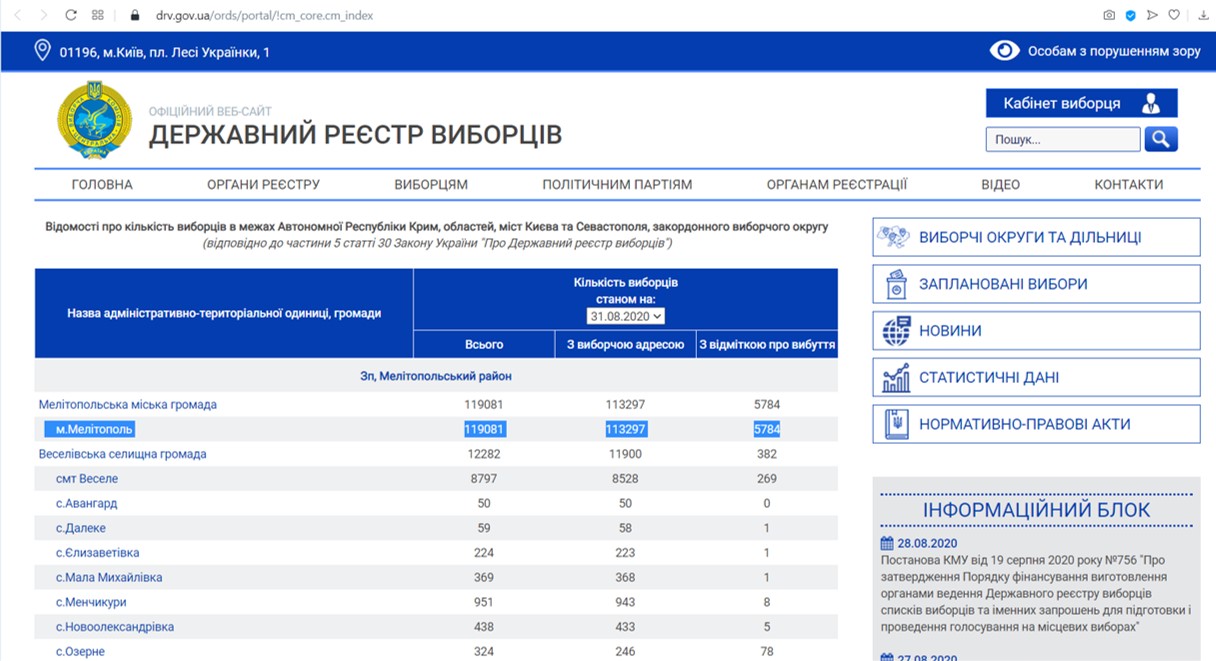Open Мелітопольська міська громада link
The width and height of the screenshot is (1216, 661).
click(x=128, y=405)
